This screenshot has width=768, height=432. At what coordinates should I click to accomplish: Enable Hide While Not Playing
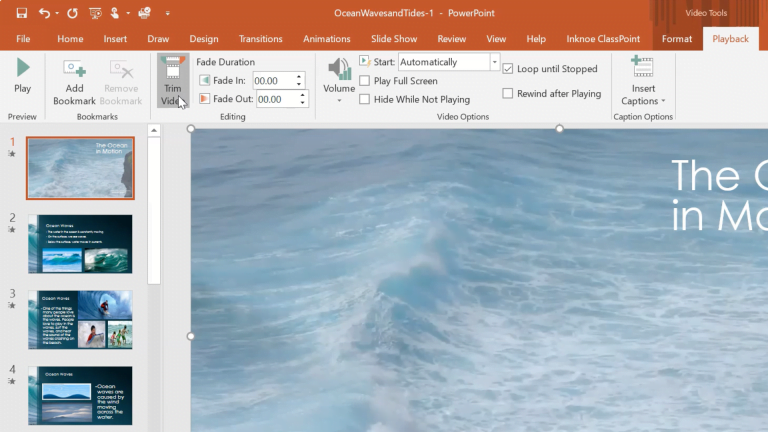364,99
